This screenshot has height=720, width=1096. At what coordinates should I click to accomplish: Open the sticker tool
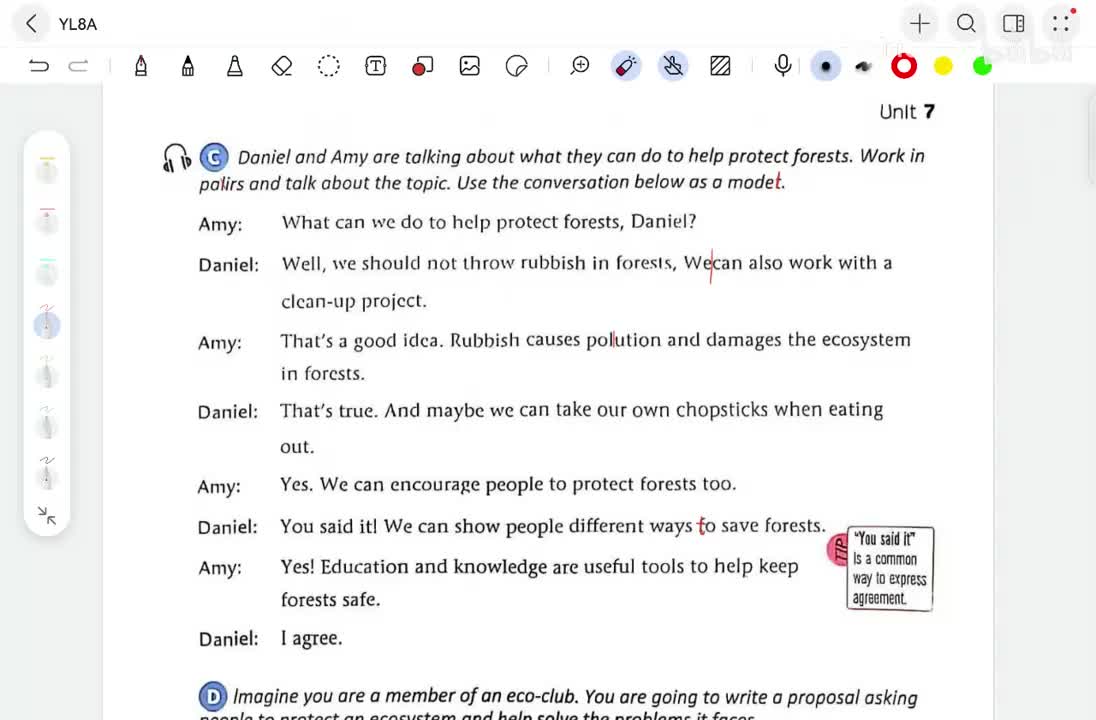(517, 66)
